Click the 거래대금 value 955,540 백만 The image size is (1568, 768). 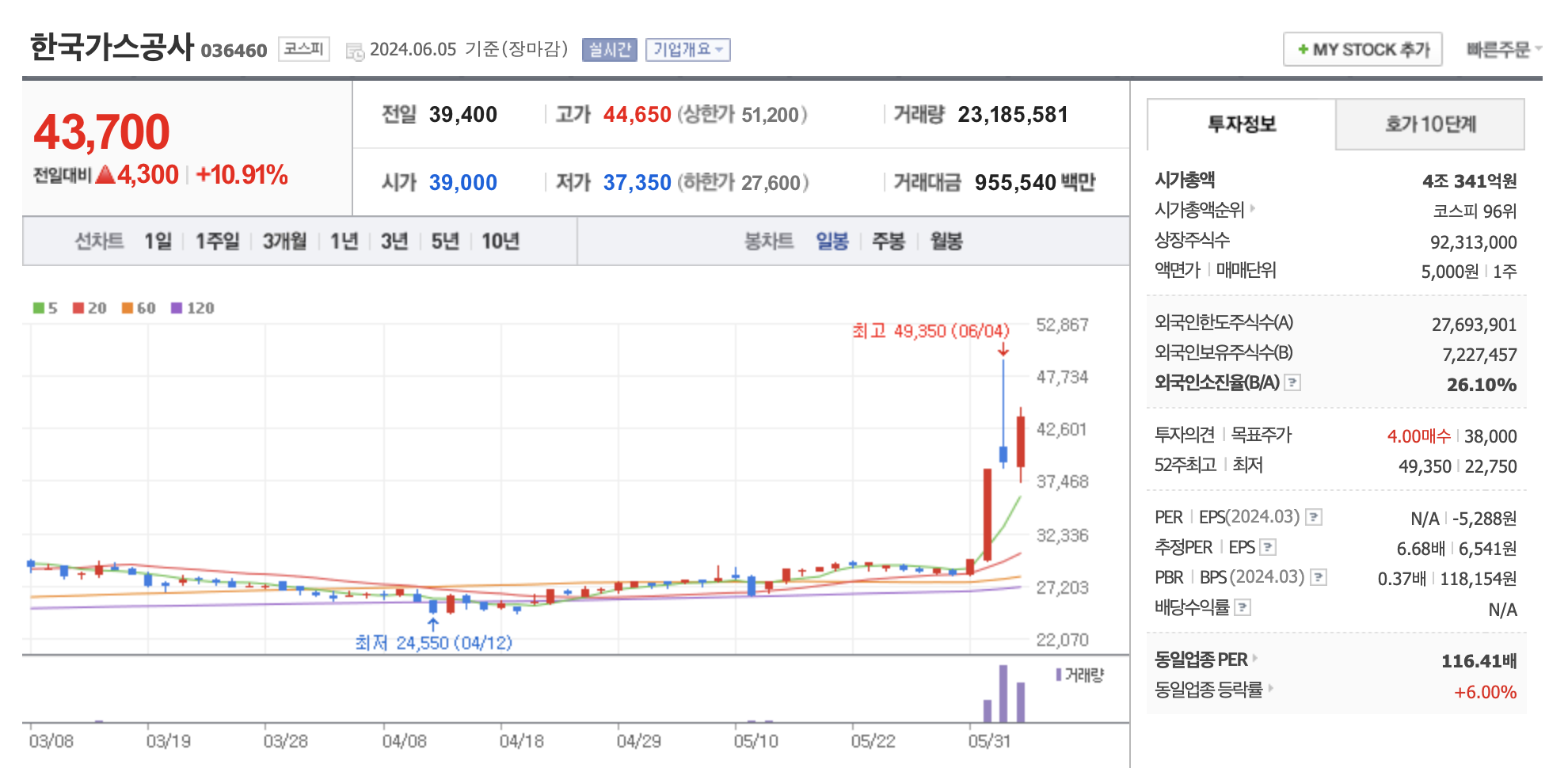click(x=1034, y=183)
